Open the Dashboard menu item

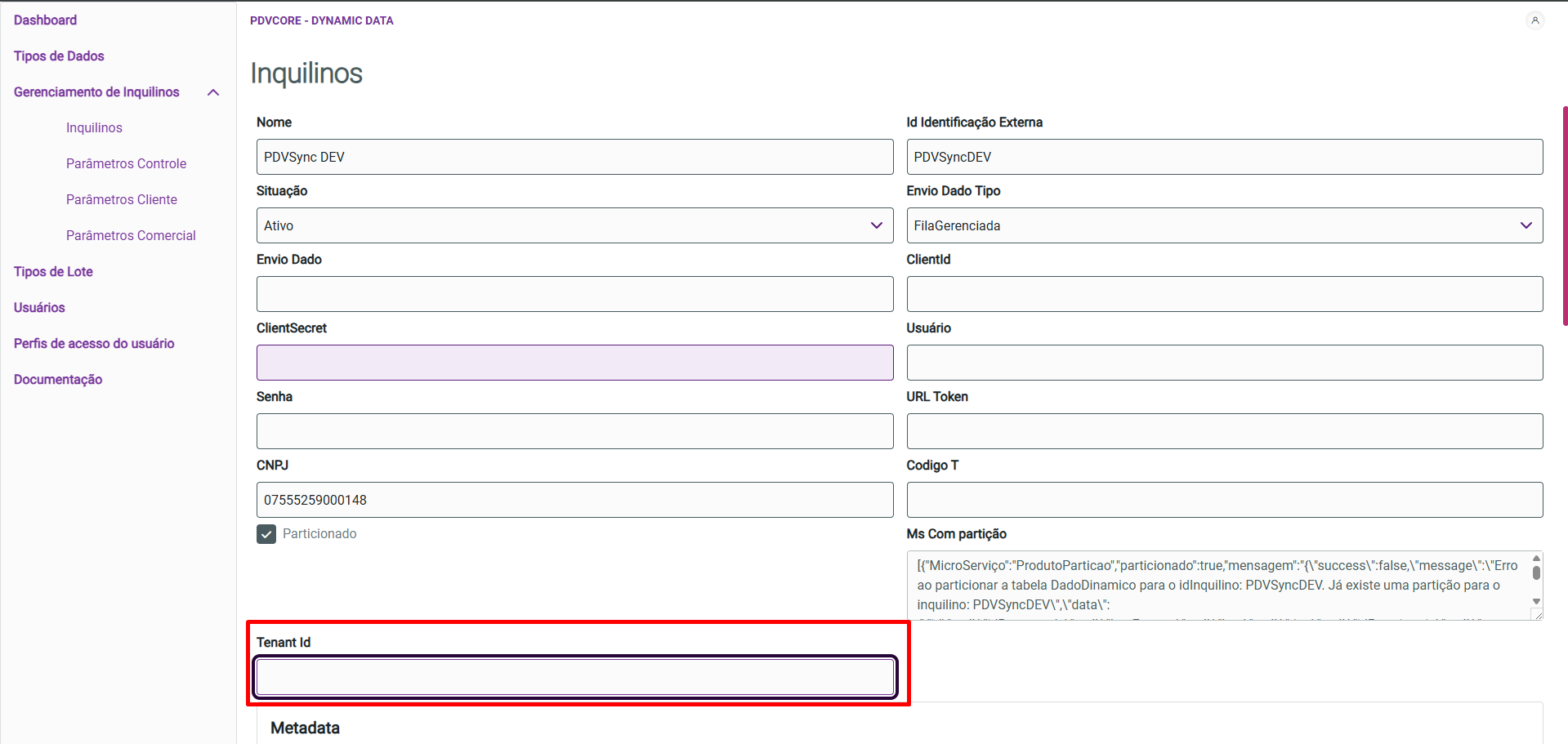click(x=45, y=20)
